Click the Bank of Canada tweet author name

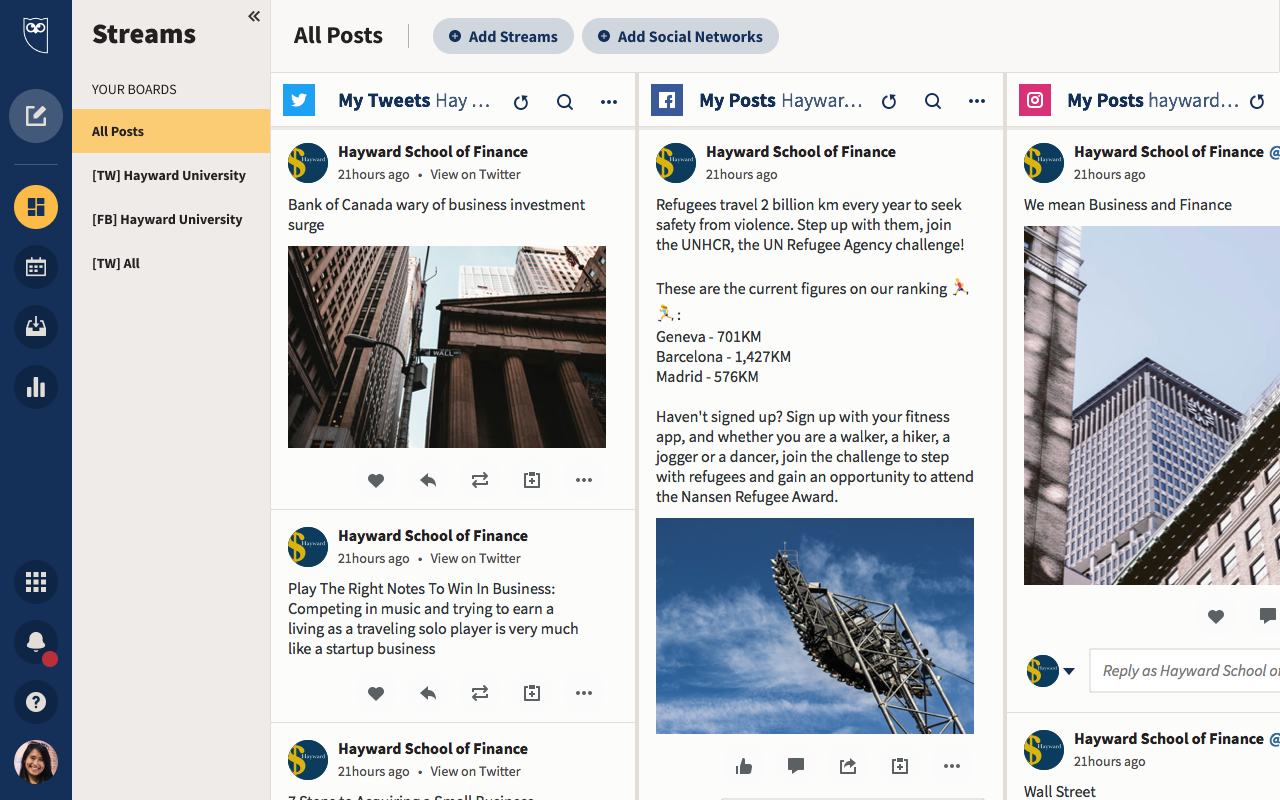[x=433, y=152]
